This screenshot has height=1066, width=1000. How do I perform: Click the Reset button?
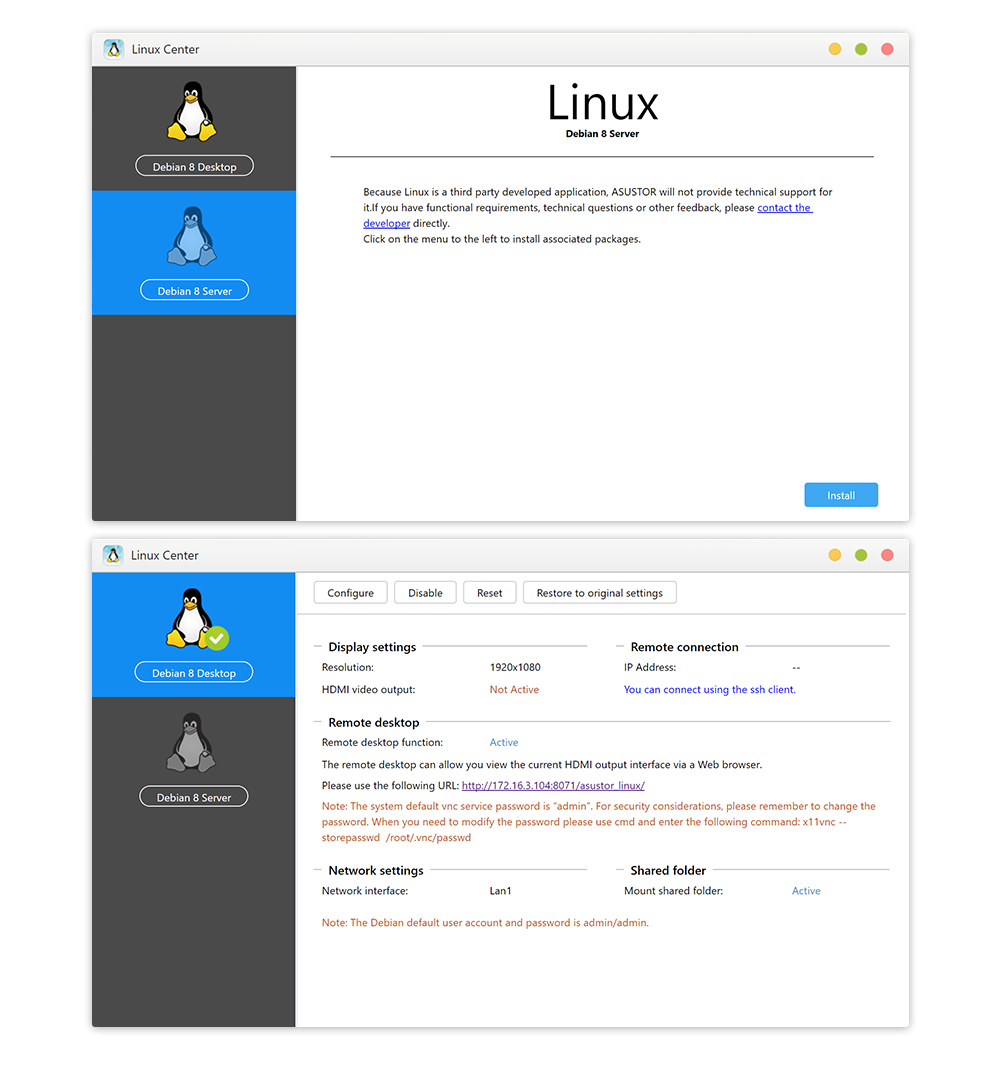tap(489, 593)
